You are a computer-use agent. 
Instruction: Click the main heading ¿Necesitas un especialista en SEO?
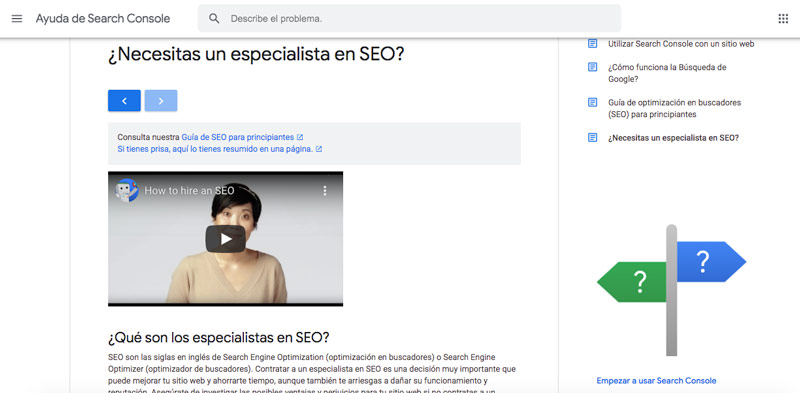(x=256, y=55)
